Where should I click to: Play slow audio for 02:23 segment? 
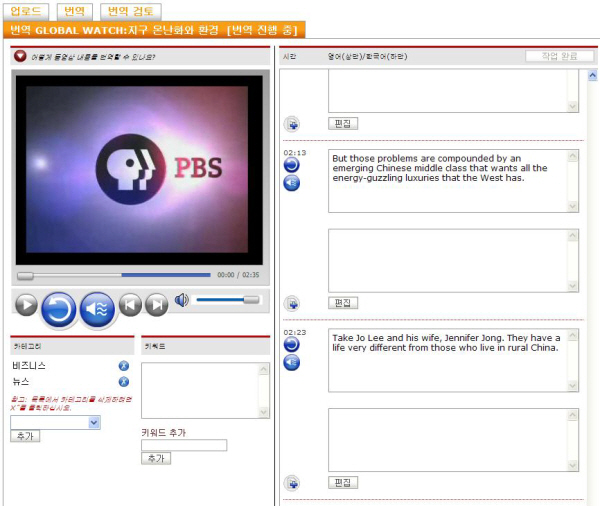[292, 362]
